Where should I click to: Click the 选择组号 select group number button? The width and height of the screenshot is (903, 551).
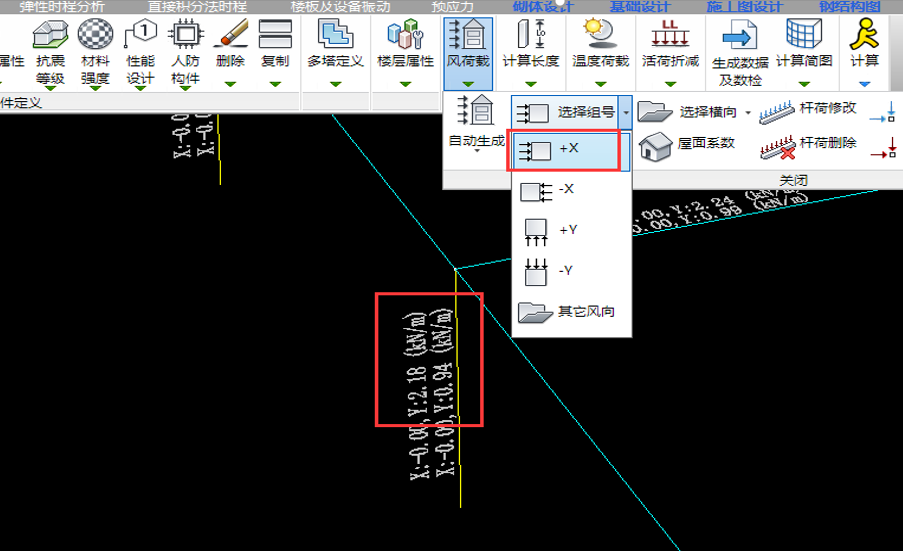tap(565, 112)
